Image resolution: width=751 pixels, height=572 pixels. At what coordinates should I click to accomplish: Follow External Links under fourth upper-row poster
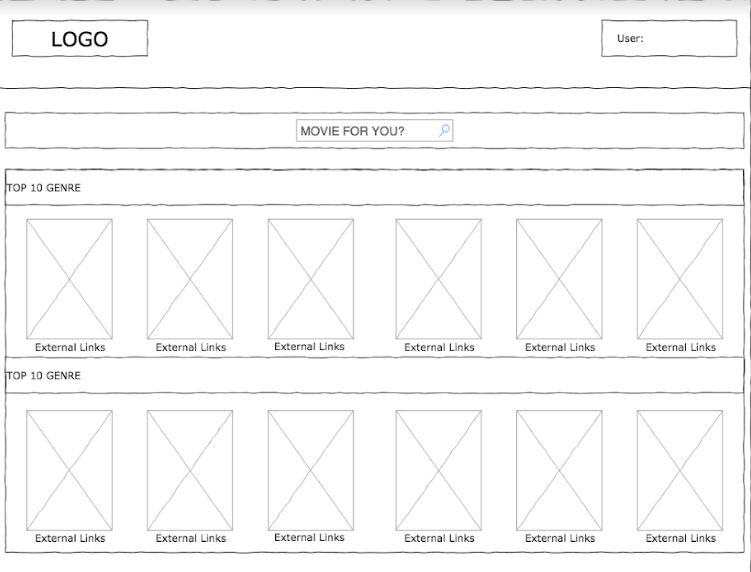[439, 347]
